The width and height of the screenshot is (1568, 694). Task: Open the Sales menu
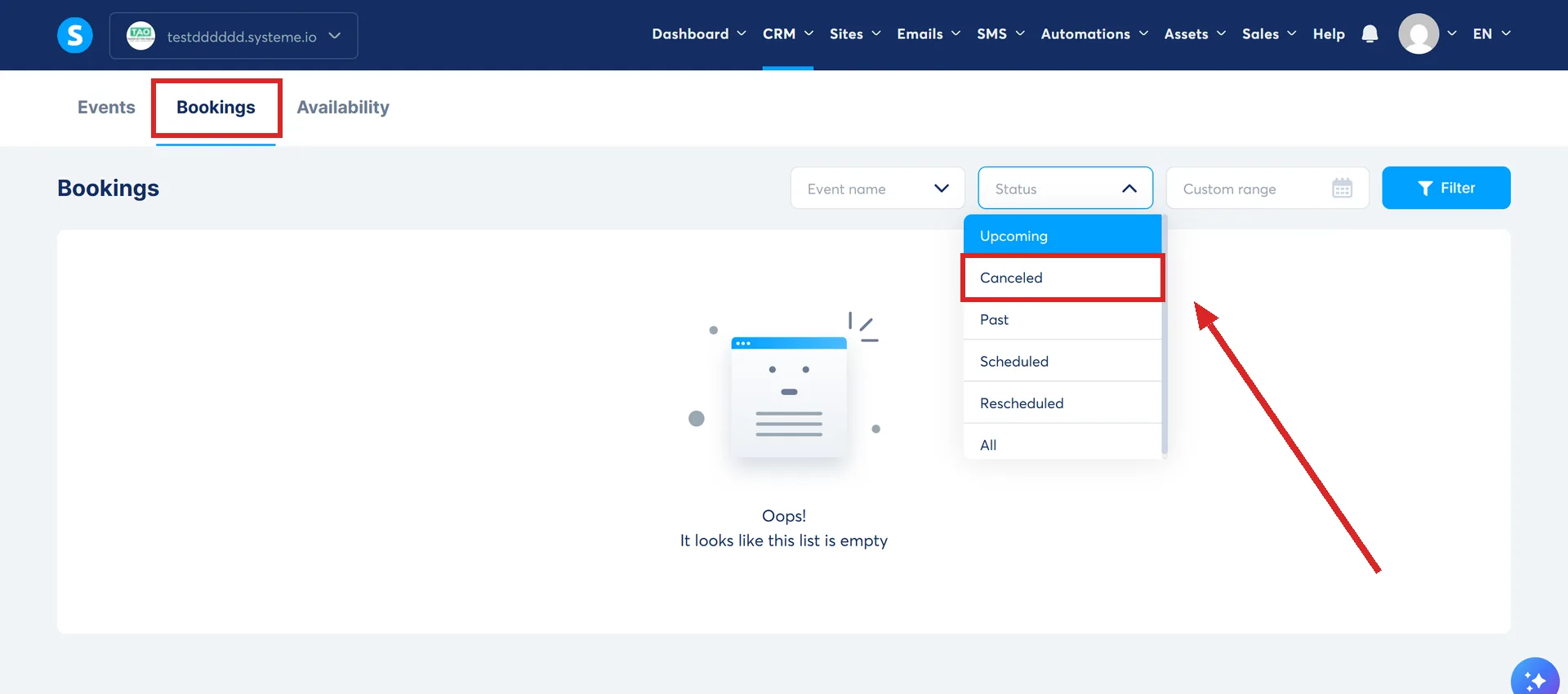1269,33
